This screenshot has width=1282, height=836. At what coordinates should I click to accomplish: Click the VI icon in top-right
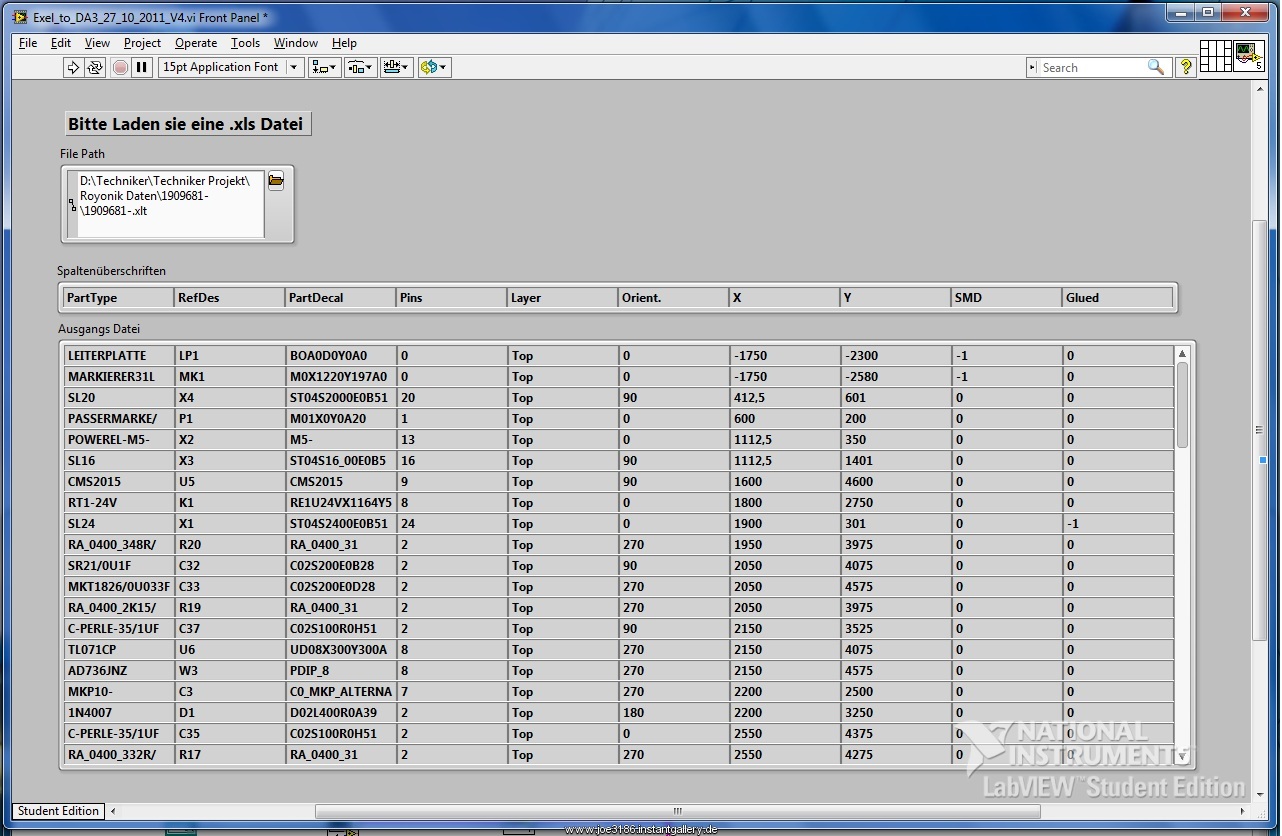point(1248,56)
